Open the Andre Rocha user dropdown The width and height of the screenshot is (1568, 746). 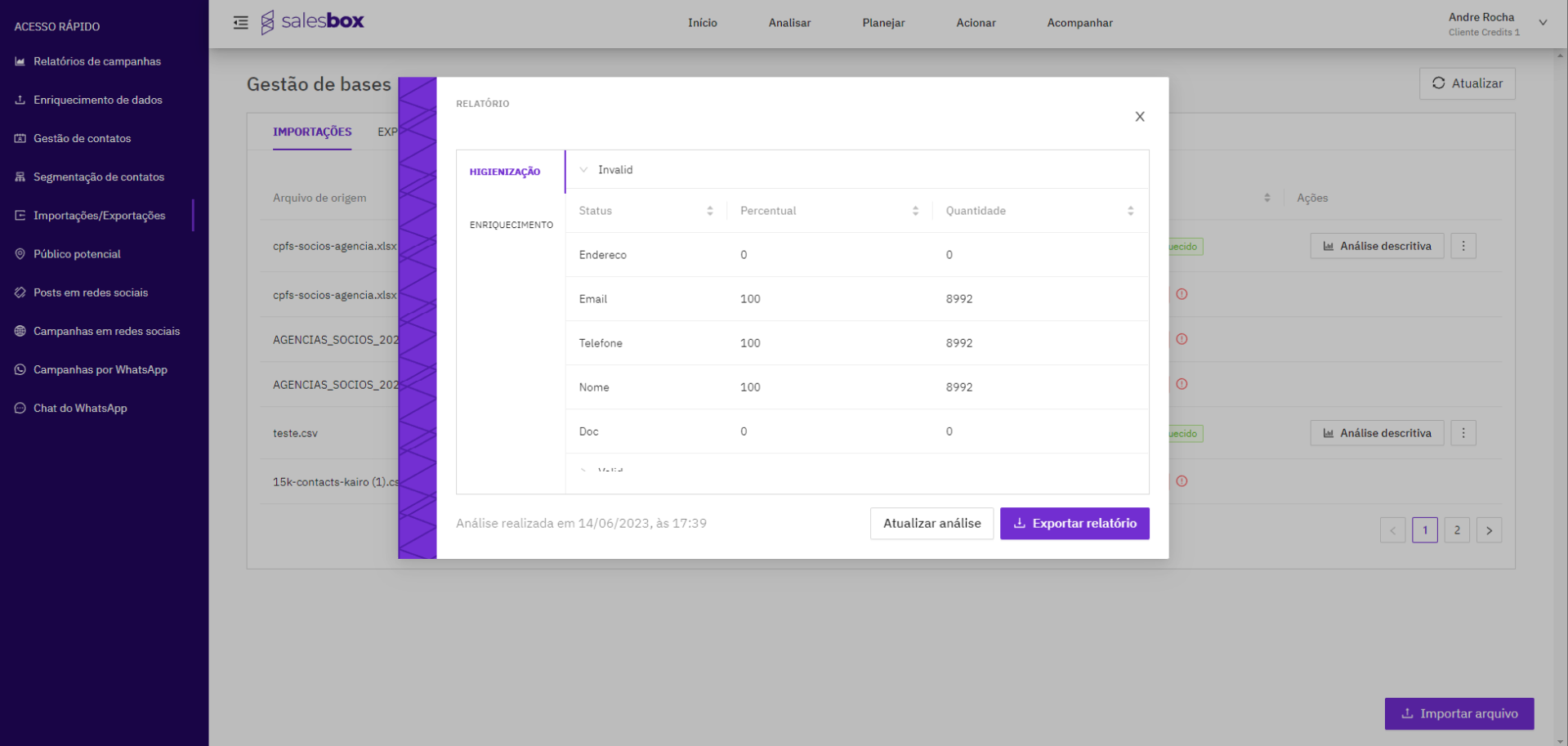pos(1542,23)
